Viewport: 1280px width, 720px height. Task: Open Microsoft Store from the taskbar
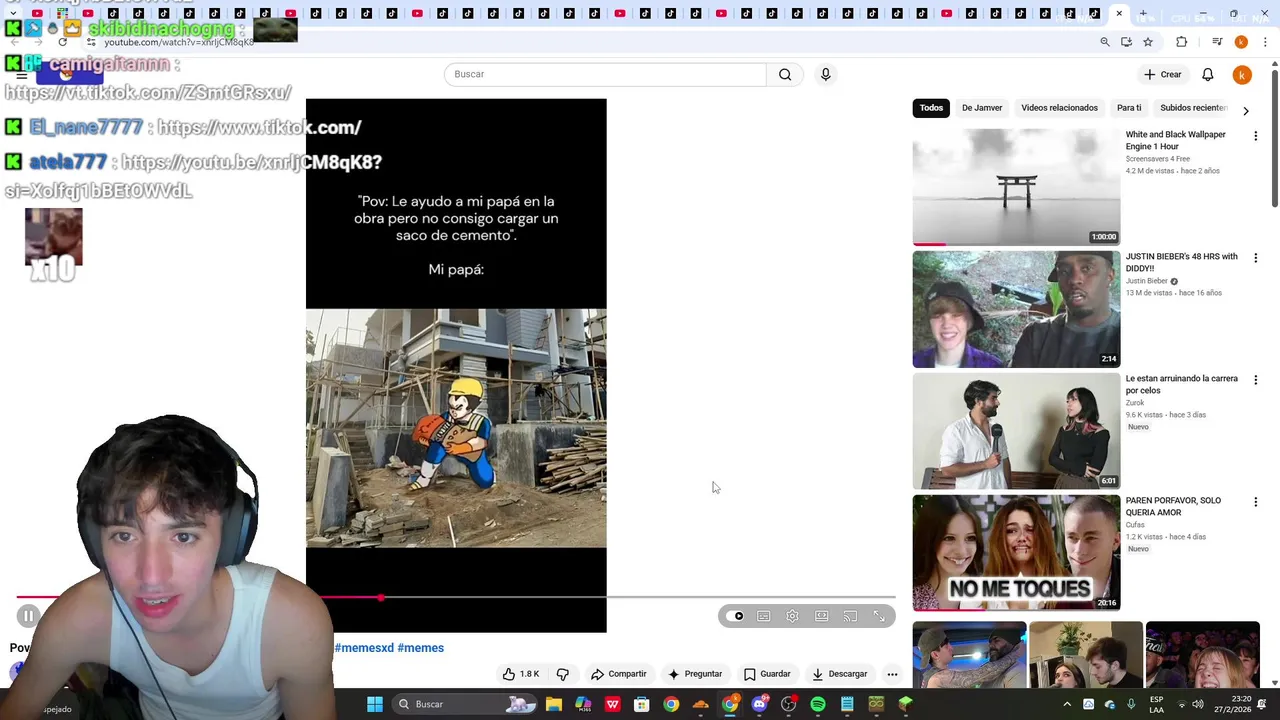(x=642, y=704)
